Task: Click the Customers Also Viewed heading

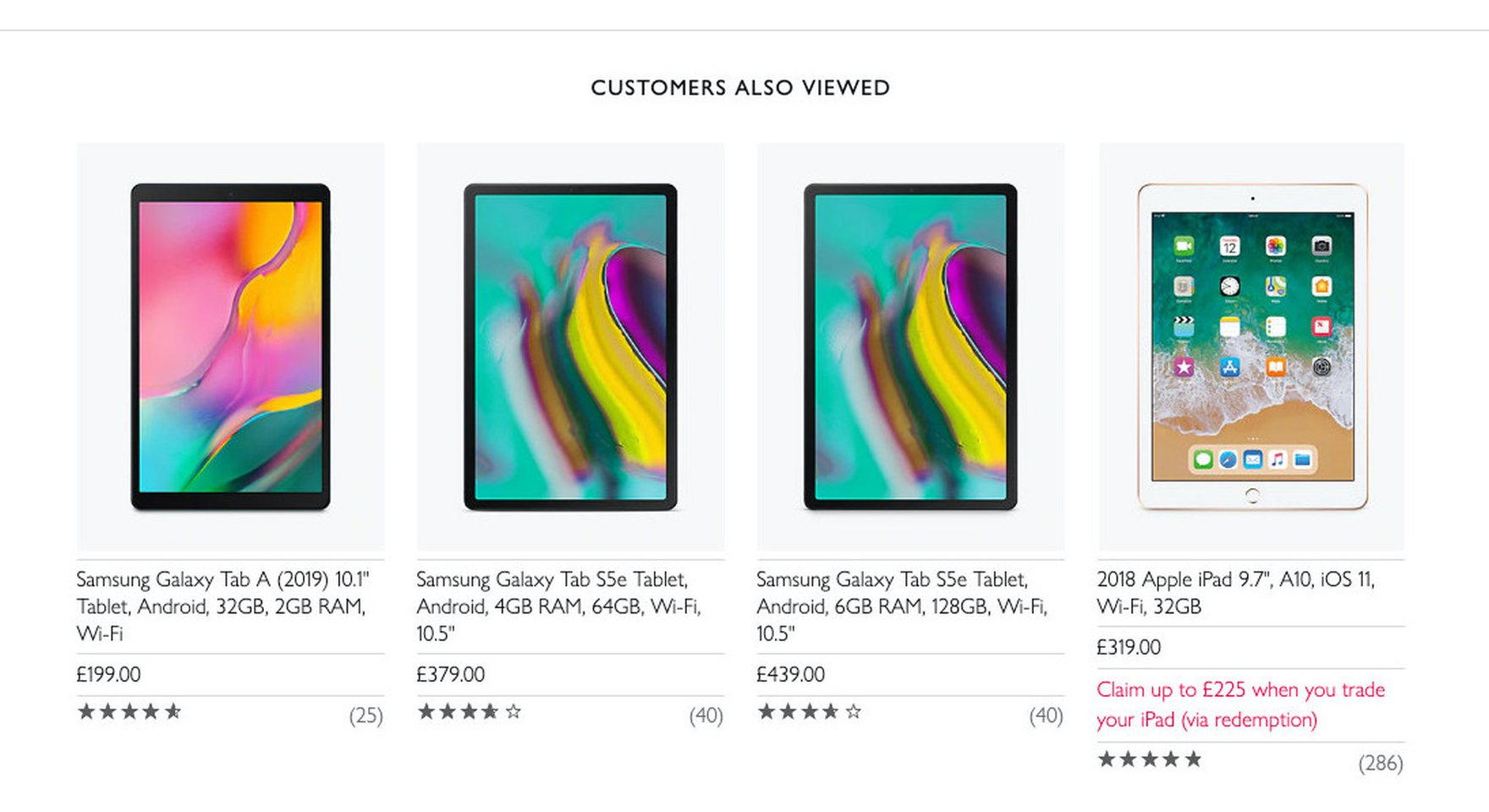Action: pyautogui.click(x=740, y=88)
